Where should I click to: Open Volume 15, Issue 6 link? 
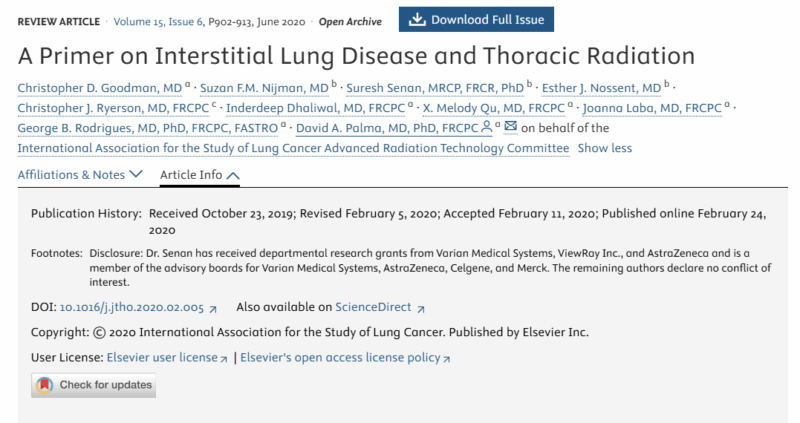(158, 21)
